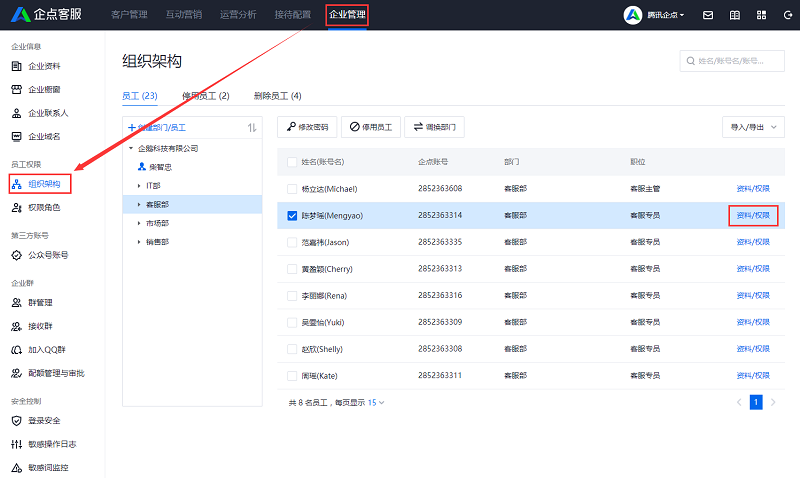Open 权限角色 in the sidebar
The image size is (800, 478).
pyautogui.click(x=43, y=207)
